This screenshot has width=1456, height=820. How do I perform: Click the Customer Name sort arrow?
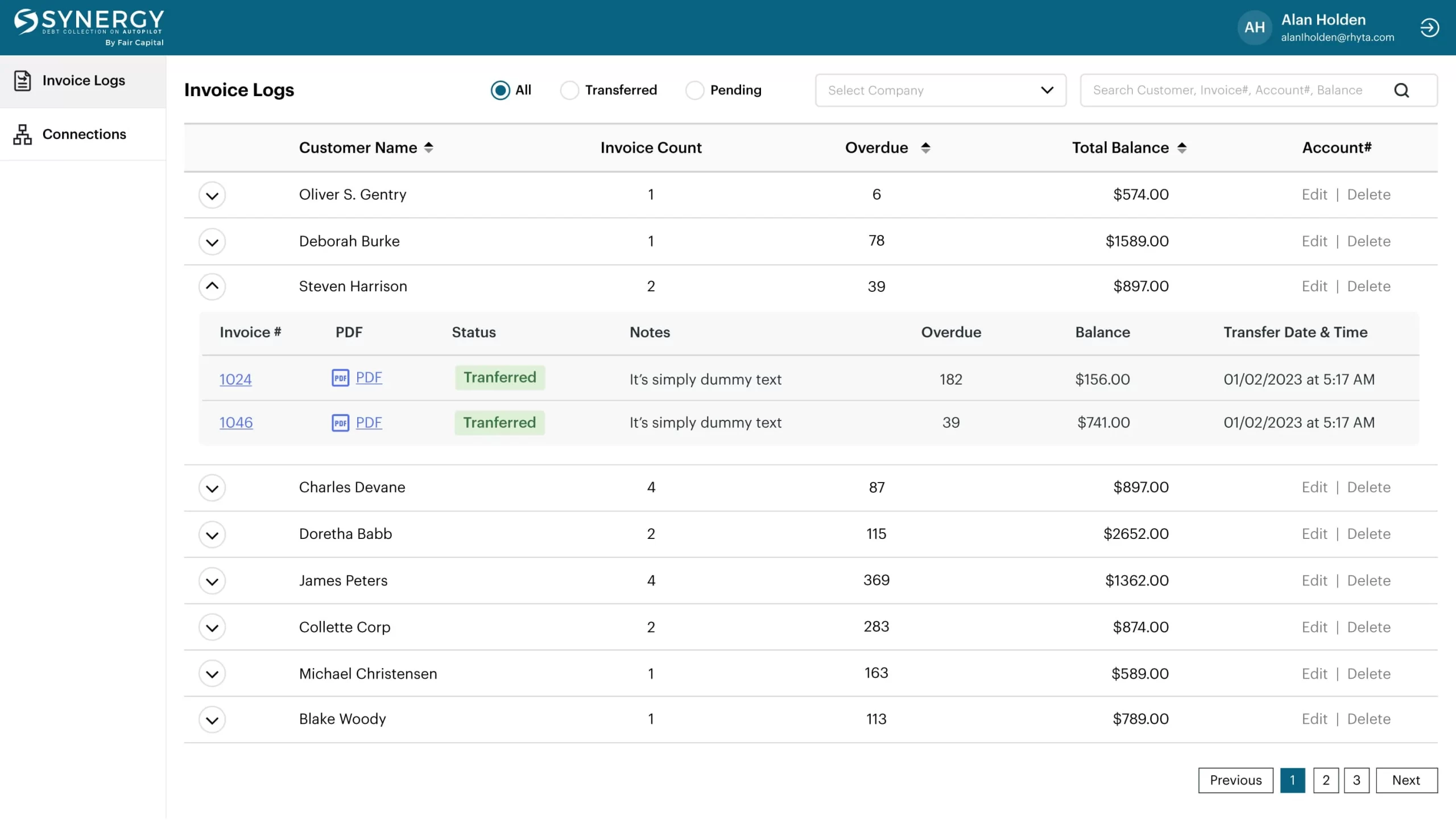[429, 147]
